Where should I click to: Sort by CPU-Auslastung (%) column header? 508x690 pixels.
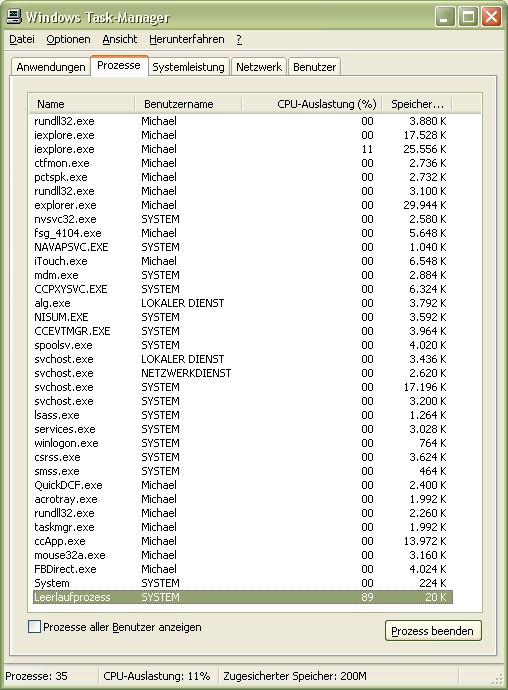312,104
